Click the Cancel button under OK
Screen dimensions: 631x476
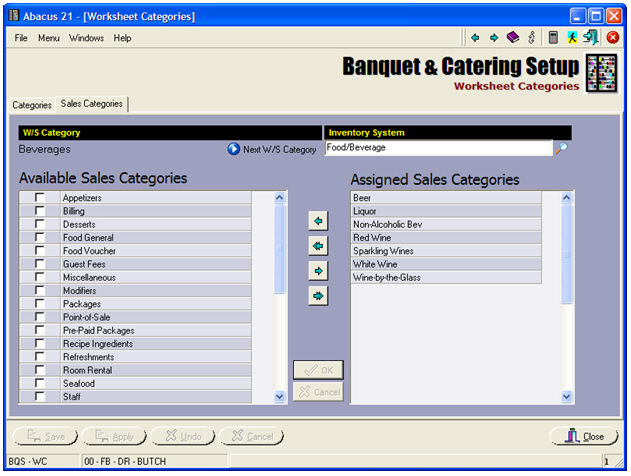pos(318,392)
